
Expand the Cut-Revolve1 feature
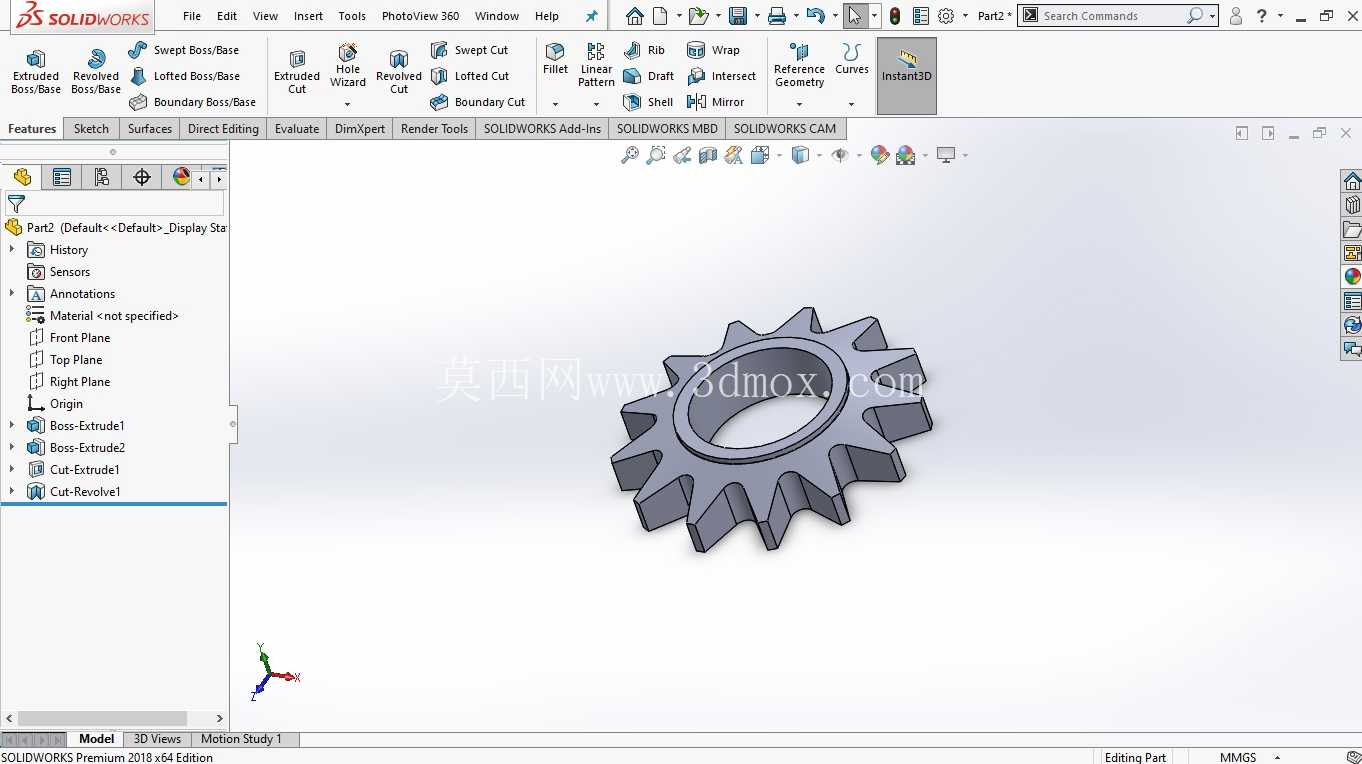[x=12, y=492]
